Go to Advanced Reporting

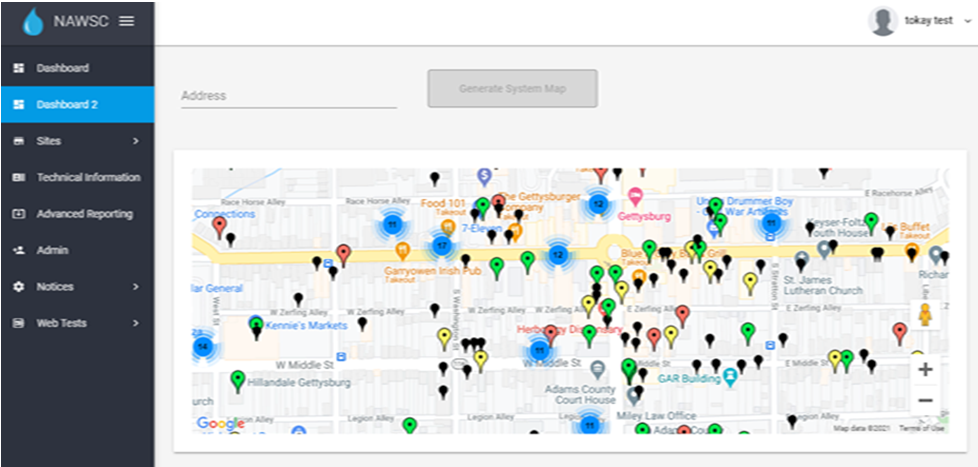pos(77,214)
